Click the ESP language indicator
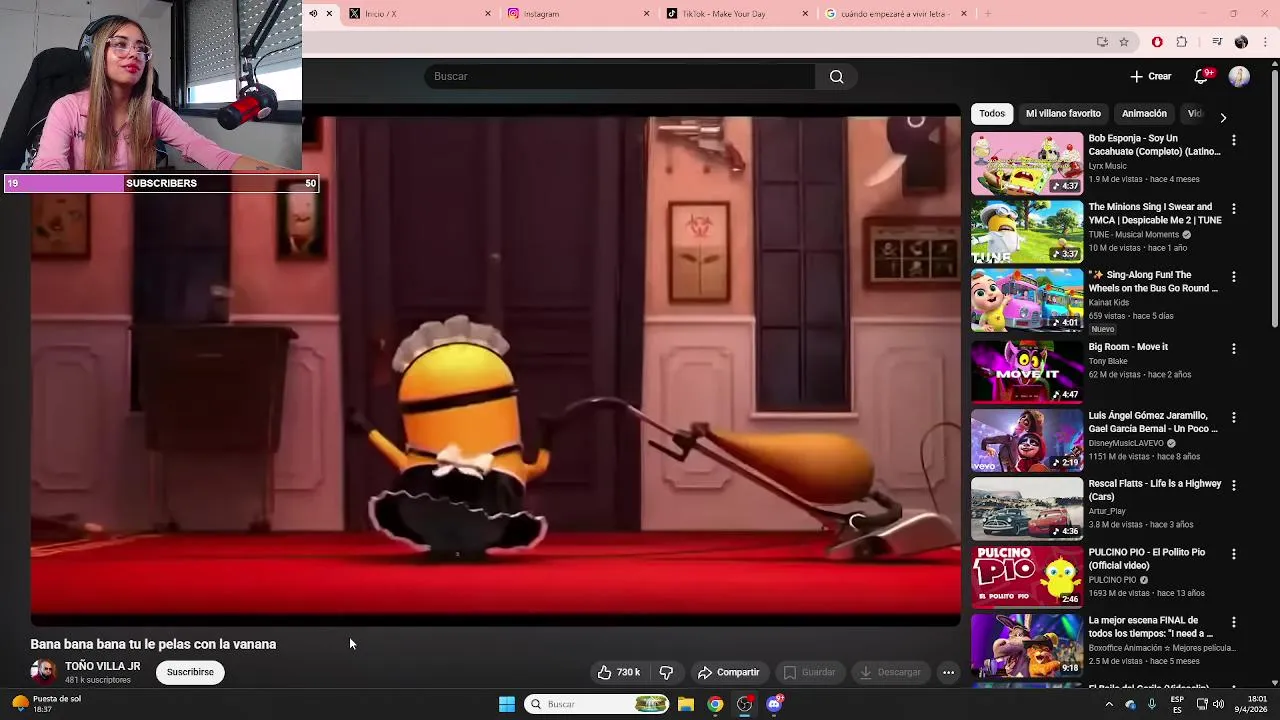Image resolution: width=1280 pixels, height=720 pixels. click(x=1177, y=704)
